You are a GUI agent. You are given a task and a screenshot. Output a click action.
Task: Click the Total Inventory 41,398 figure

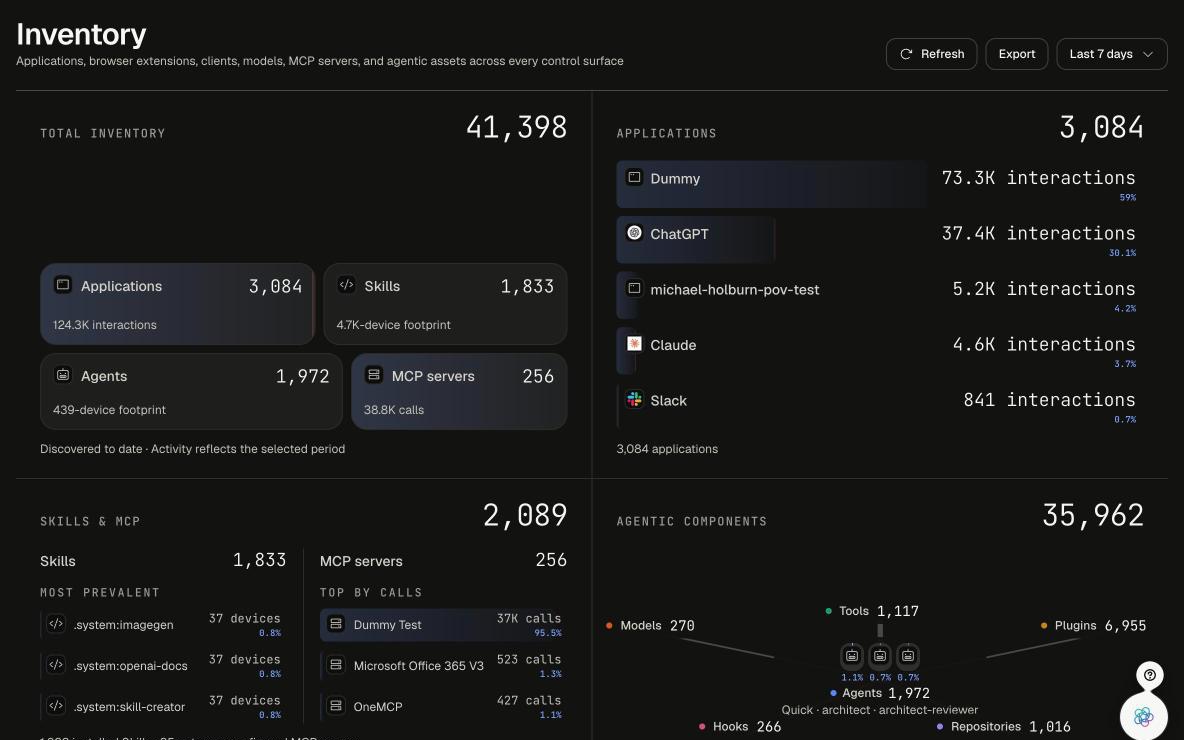[516, 127]
